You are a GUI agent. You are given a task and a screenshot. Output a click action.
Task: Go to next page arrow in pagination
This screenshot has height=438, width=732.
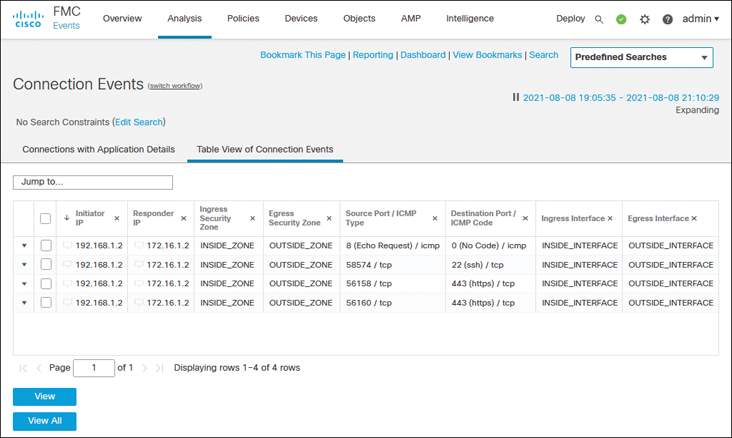pos(145,368)
